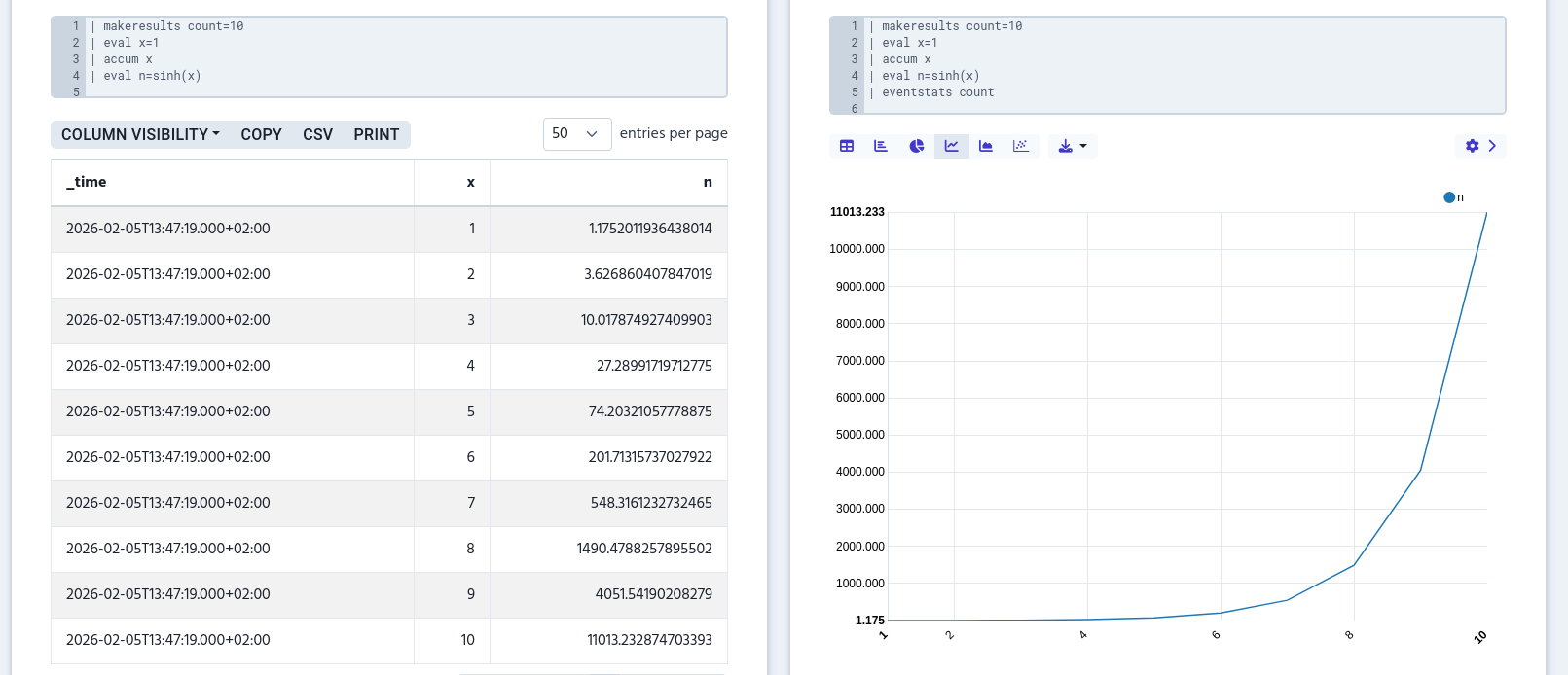Select the scatter chart view icon
1568x675 pixels.
pyautogui.click(x=1021, y=146)
